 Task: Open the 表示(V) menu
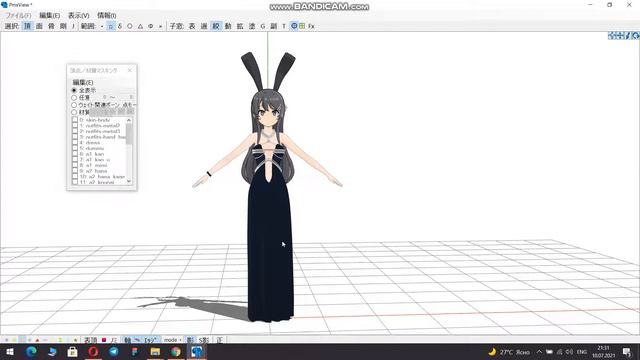[78, 16]
